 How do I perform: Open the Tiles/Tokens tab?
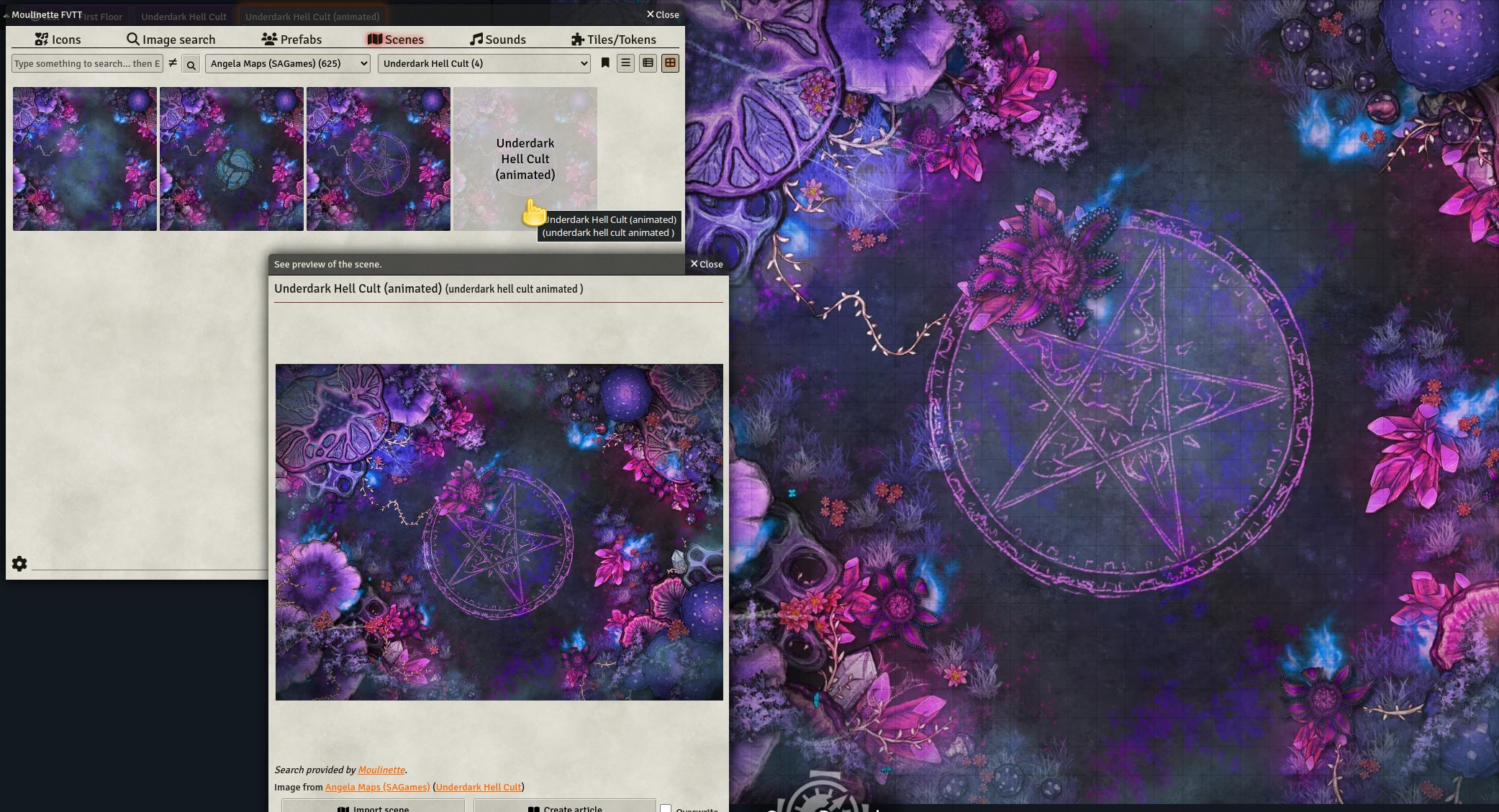click(x=614, y=40)
